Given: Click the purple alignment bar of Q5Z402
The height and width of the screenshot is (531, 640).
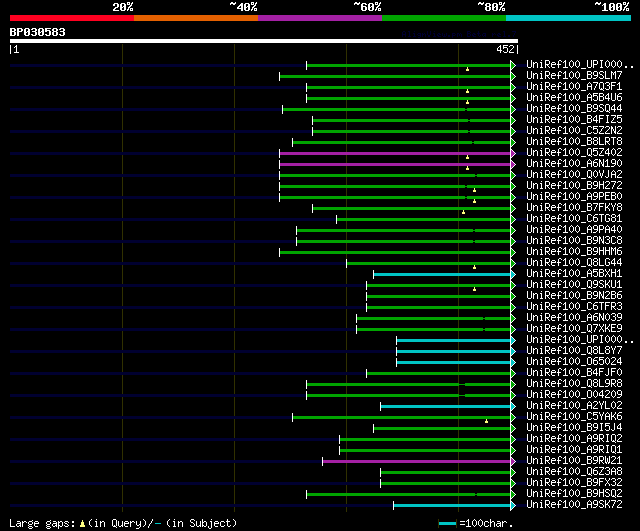Looking at the screenshot, I should [x=395, y=153].
